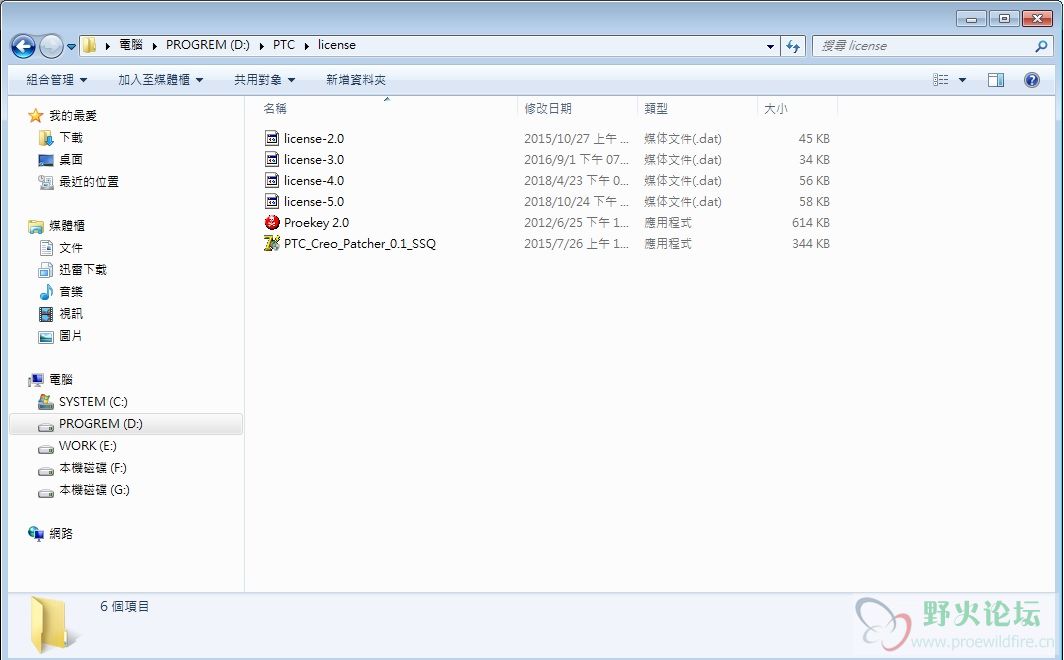Click 新增資料夾 to create folder
1064x660 pixels.
point(356,80)
